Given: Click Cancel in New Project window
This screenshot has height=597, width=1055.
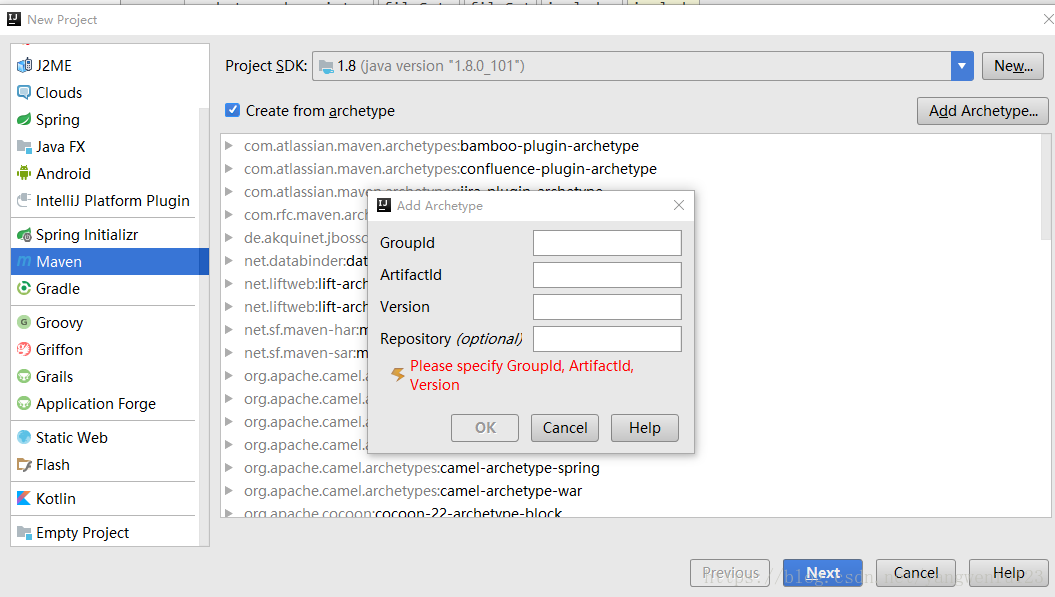Looking at the screenshot, I should 916,573.
